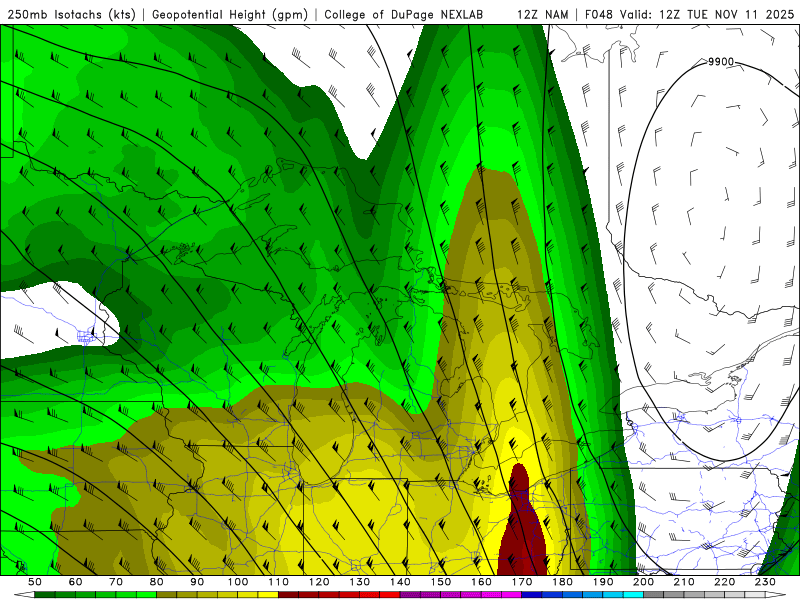Click the 'F048 Valid: 12Z TUE NOV 11 2025' text
Image resolution: width=800 pixels, height=600 pixels.
[690, 15]
